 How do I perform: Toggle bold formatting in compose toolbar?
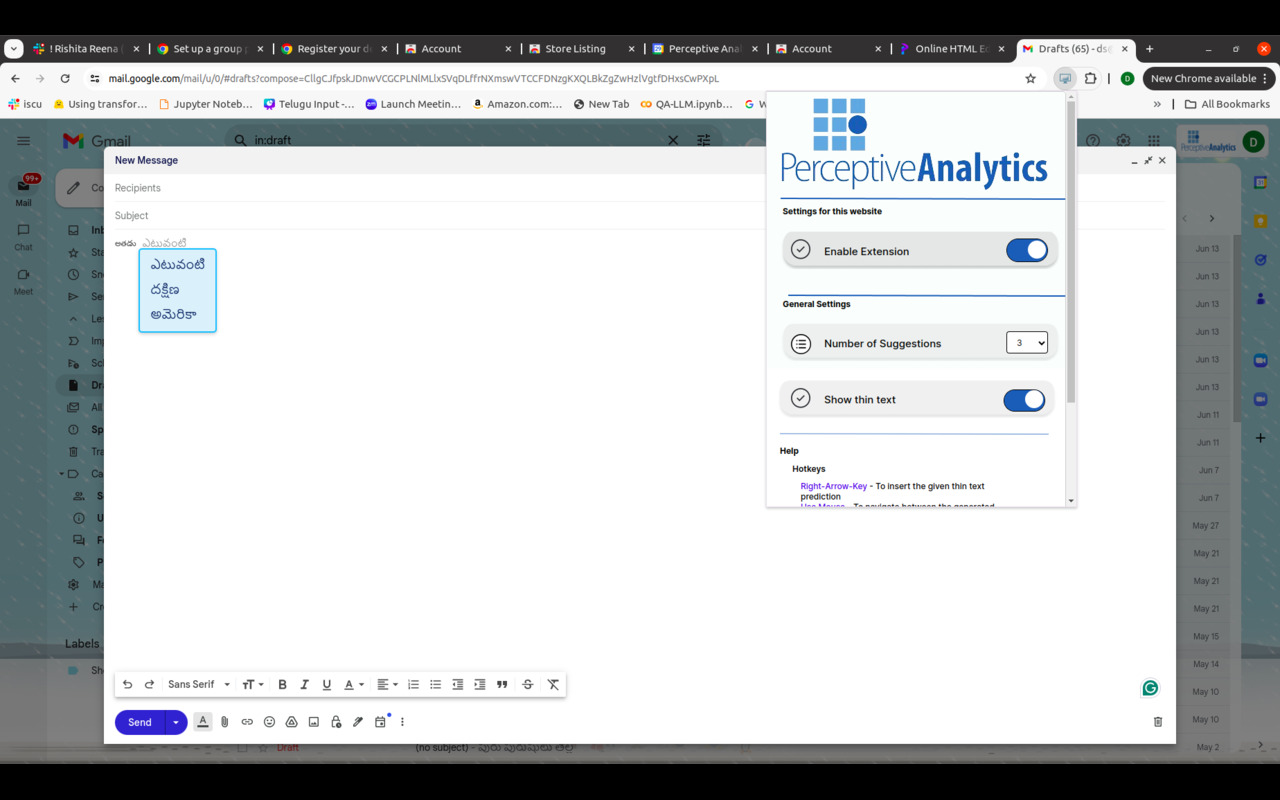(x=282, y=684)
